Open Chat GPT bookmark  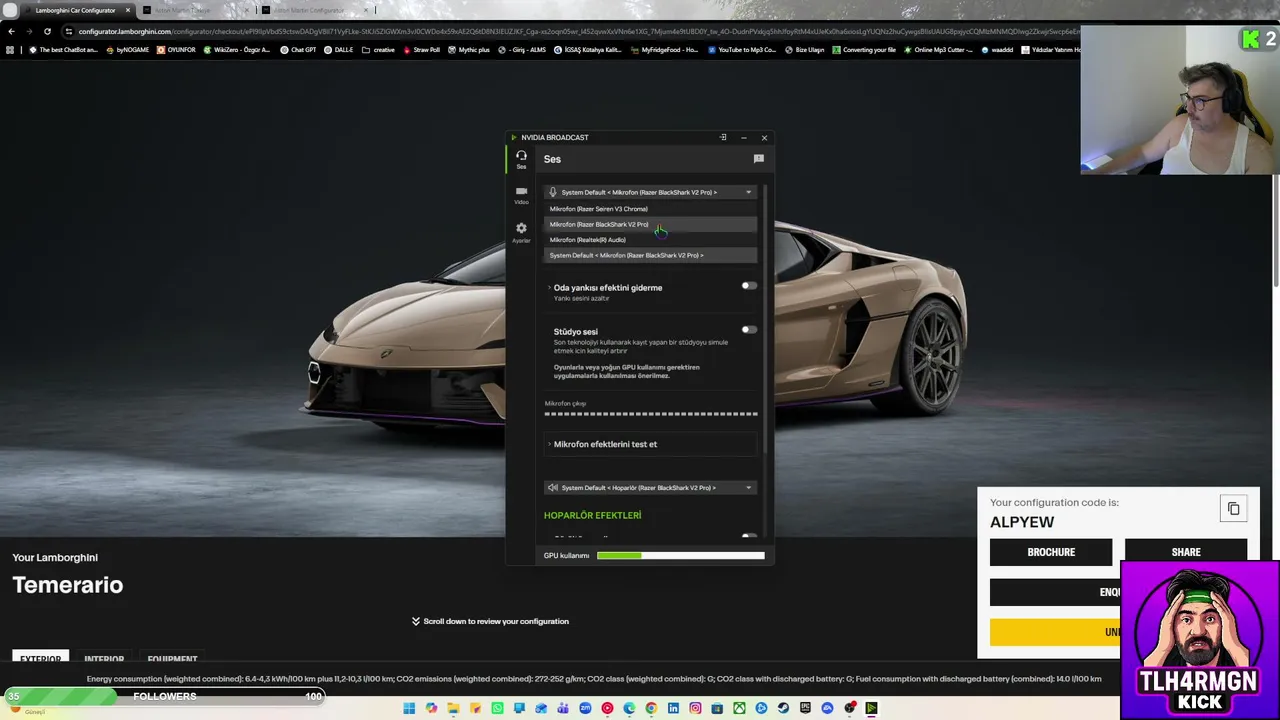[298, 49]
